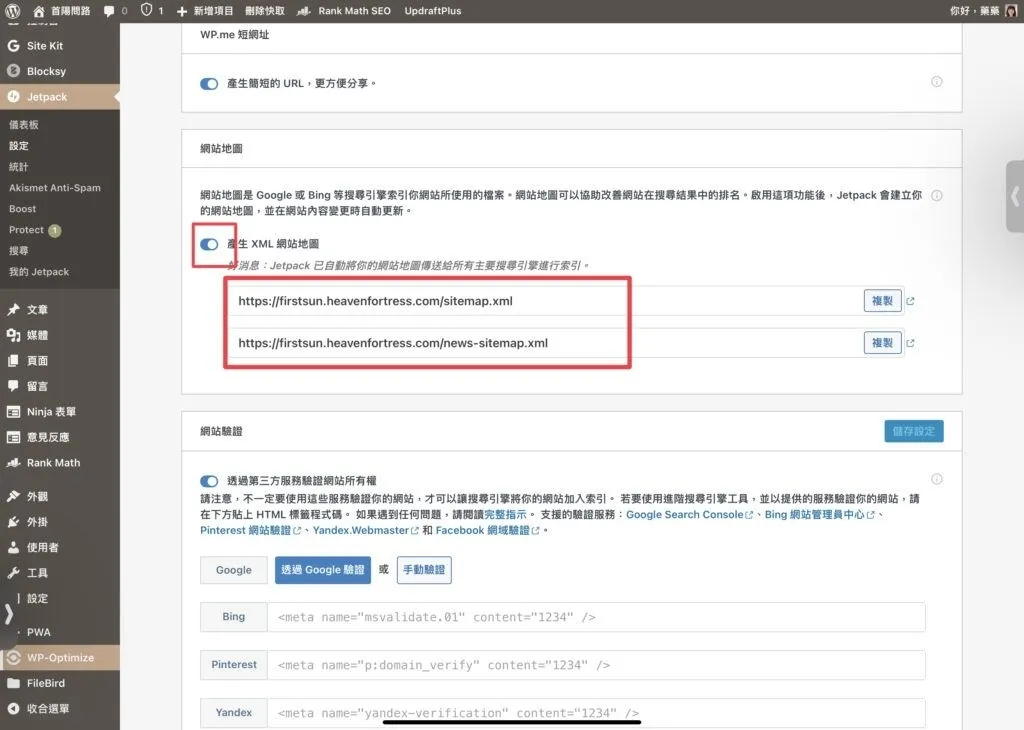Toggle 產生 XML 網站地圖 switch
The image size is (1024, 730).
[x=209, y=244]
